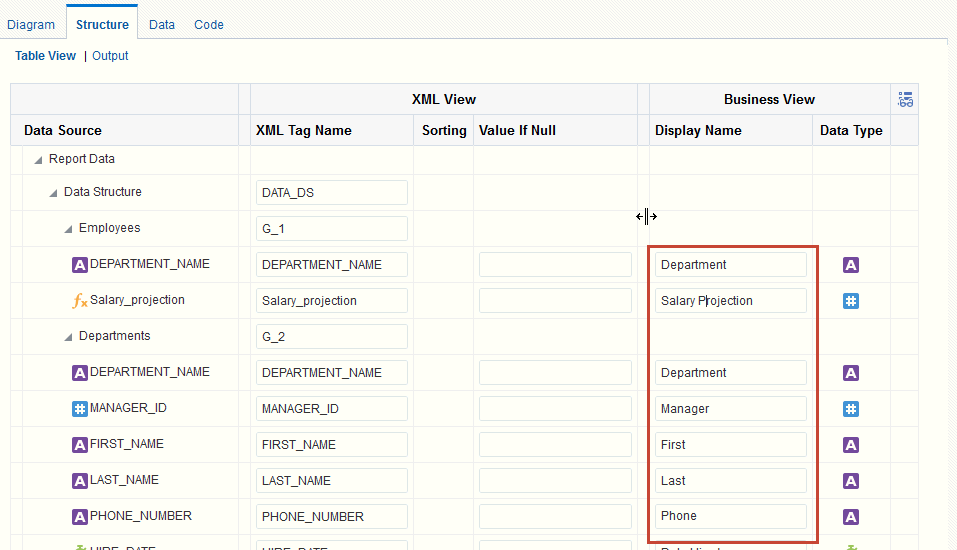Viewport: 957px width, 550px height.
Task: Edit PHONE_NUMBER XML tag name field
Action: (331, 516)
